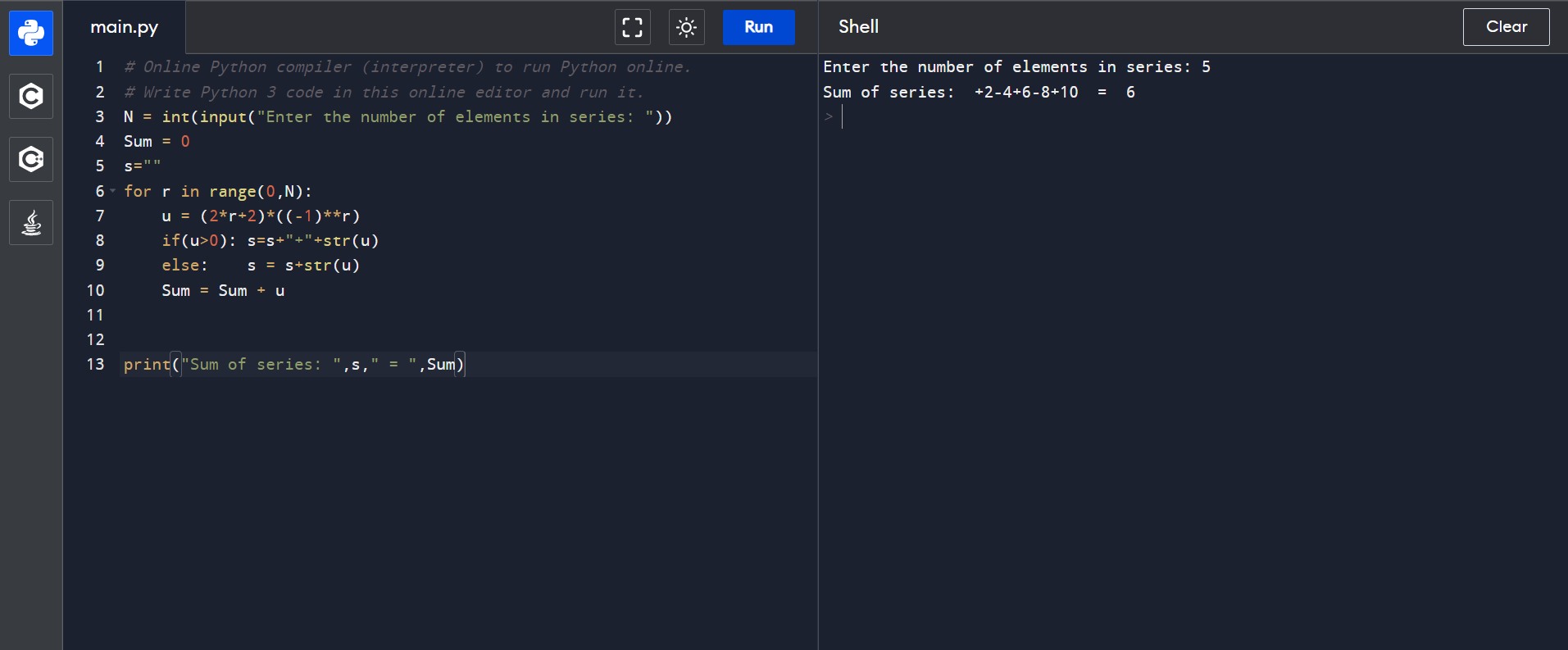Choose the Java compiler icon
The width and height of the screenshot is (1568, 650).
pos(31,222)
